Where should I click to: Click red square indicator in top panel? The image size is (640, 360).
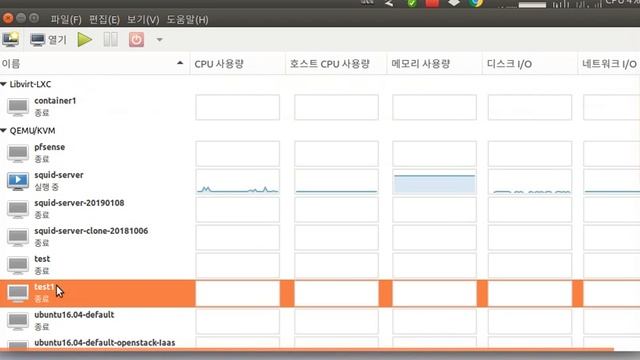tap(432, 3)
